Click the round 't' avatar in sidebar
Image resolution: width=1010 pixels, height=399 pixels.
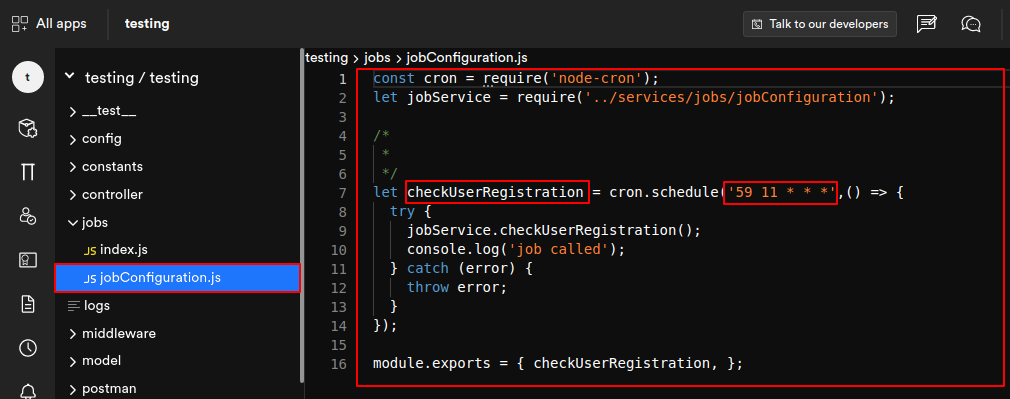27,77
